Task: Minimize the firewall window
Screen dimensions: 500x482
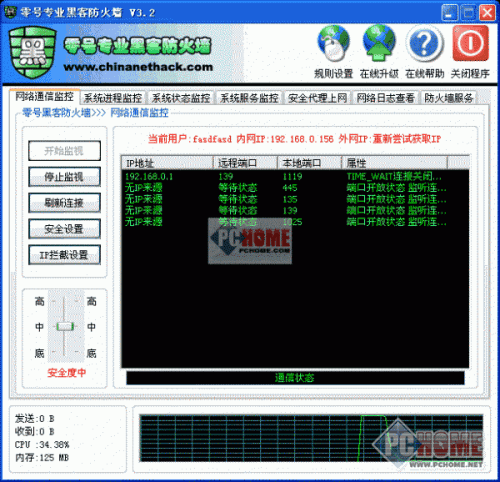Action: pyautogui.click(x=449, y=13)
